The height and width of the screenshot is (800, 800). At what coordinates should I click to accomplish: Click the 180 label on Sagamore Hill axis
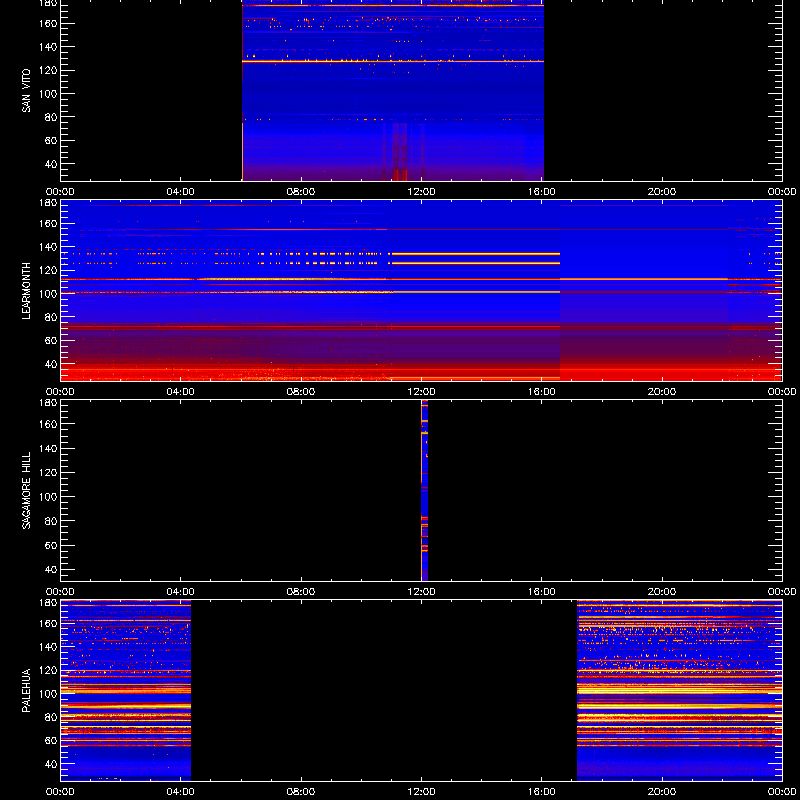48,403
